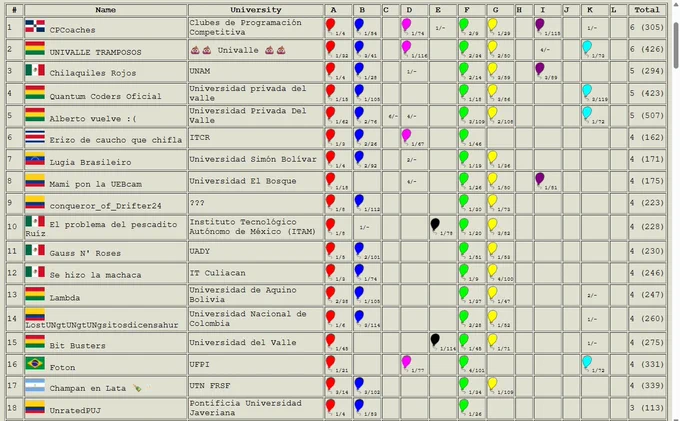Click CPCoaches' magenta balloon for problem D
Image resolution: width=680 pixels, height=421 pixels.
click(406, 25)
